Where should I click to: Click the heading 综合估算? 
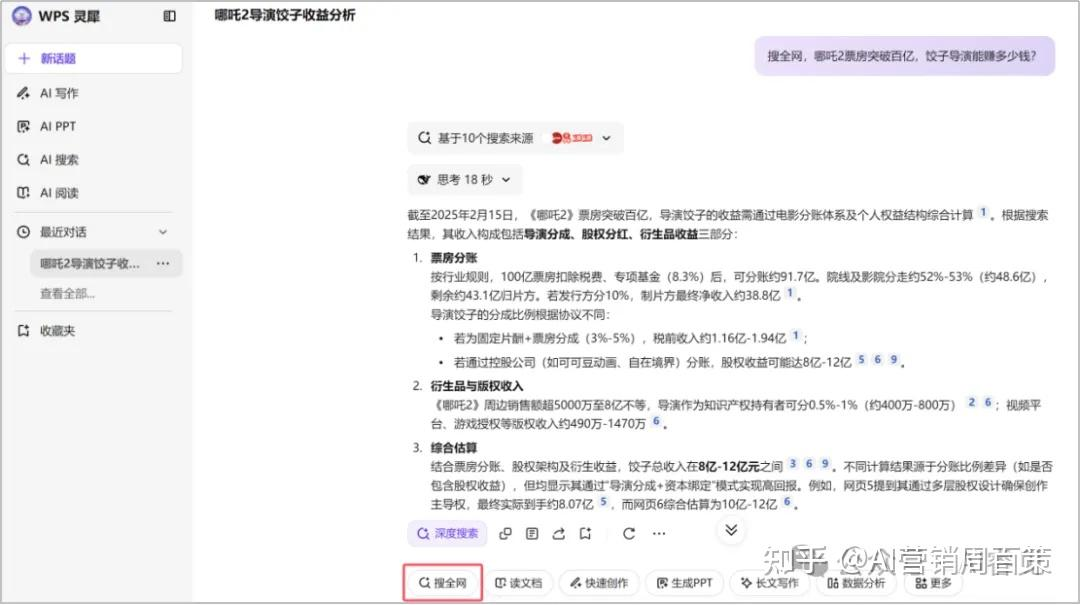tap(454, 448)
